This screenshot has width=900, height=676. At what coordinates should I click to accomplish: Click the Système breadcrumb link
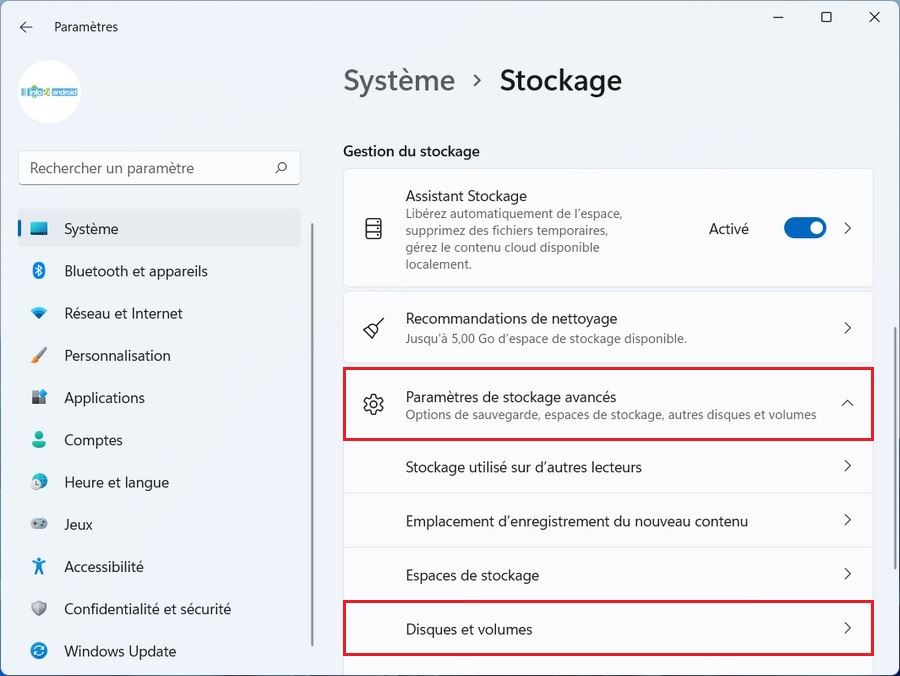399,81
